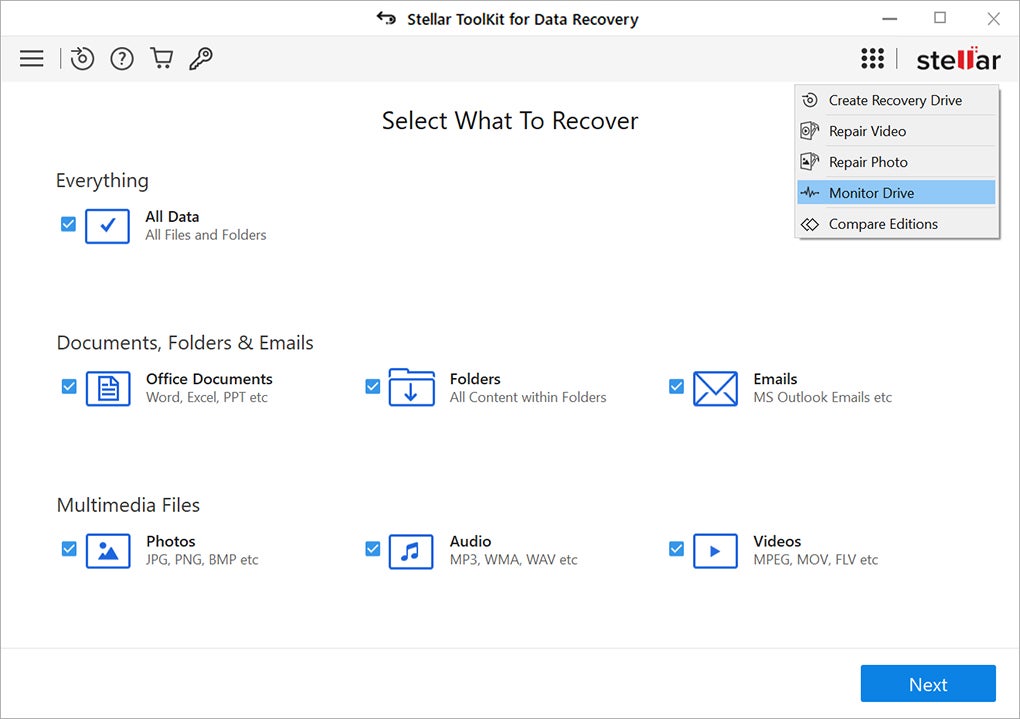The width and height of the screenshot is (1020, 719).
Task: Click the shopping cart to buy online
Action: pyautogui.click(x=161, y=58)
